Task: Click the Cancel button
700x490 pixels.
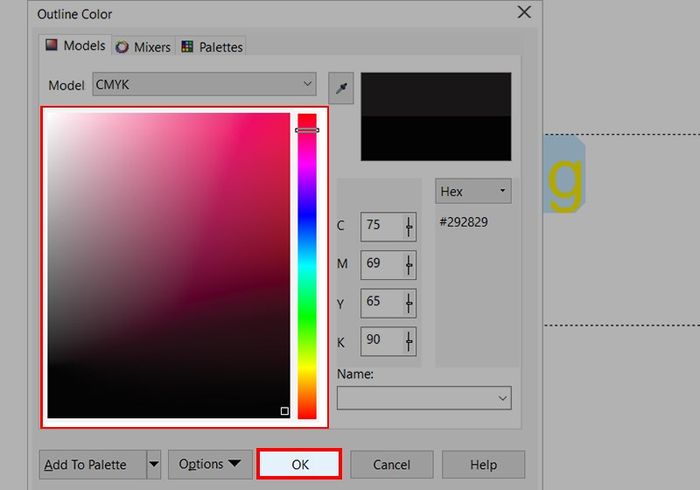Action: coord(392,465)
